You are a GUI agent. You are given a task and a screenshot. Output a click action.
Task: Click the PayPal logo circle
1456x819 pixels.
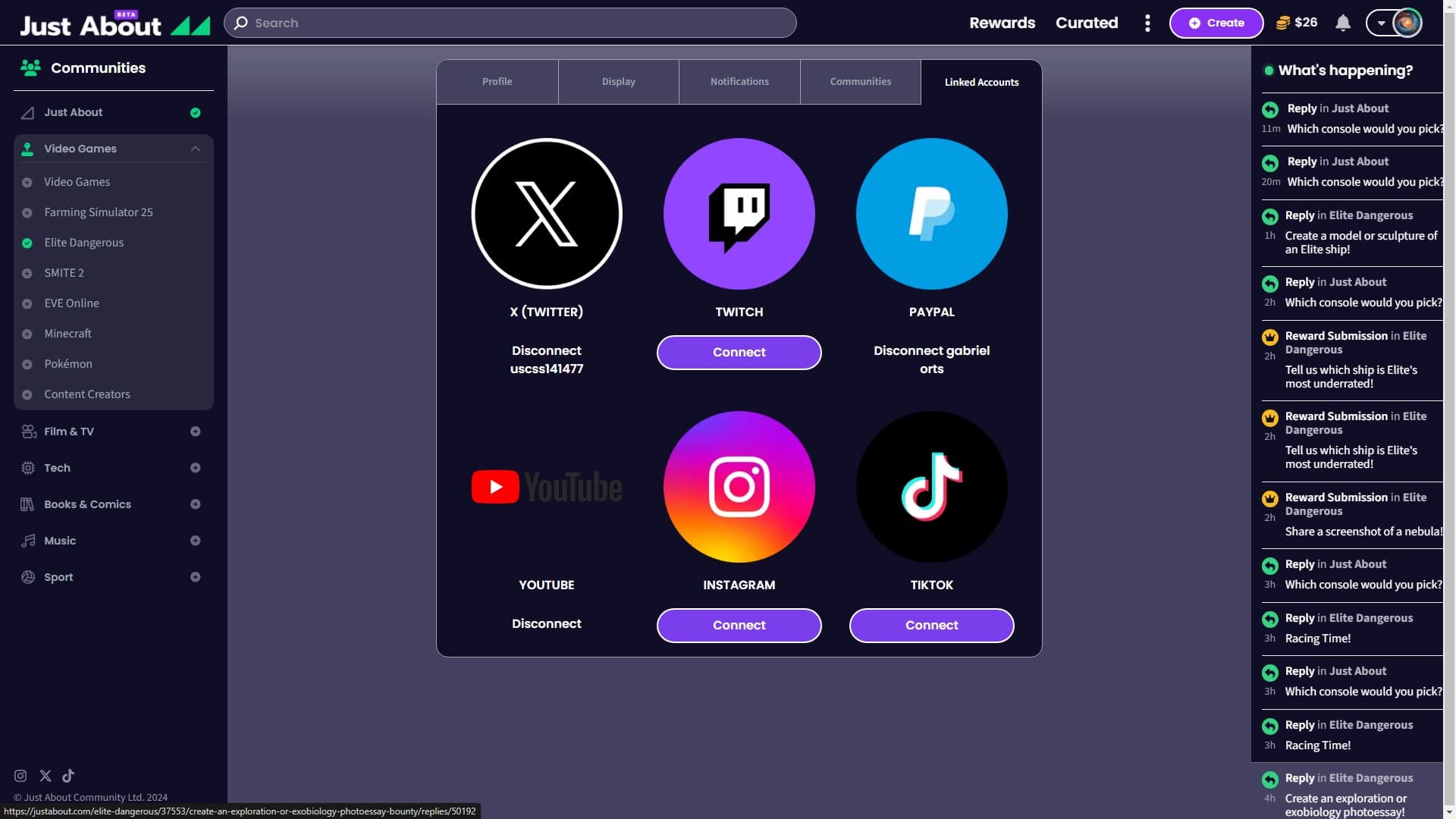pos(931,214)
